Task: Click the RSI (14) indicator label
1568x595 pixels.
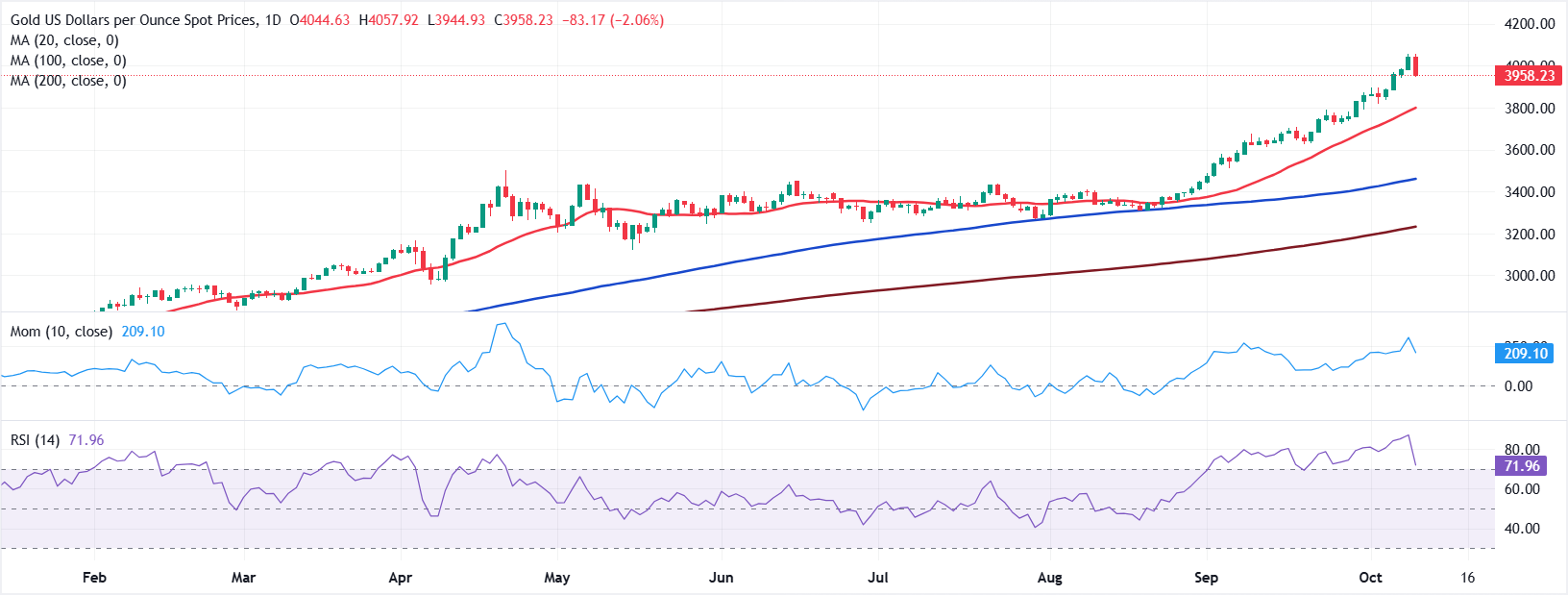Action: (35, 440)
